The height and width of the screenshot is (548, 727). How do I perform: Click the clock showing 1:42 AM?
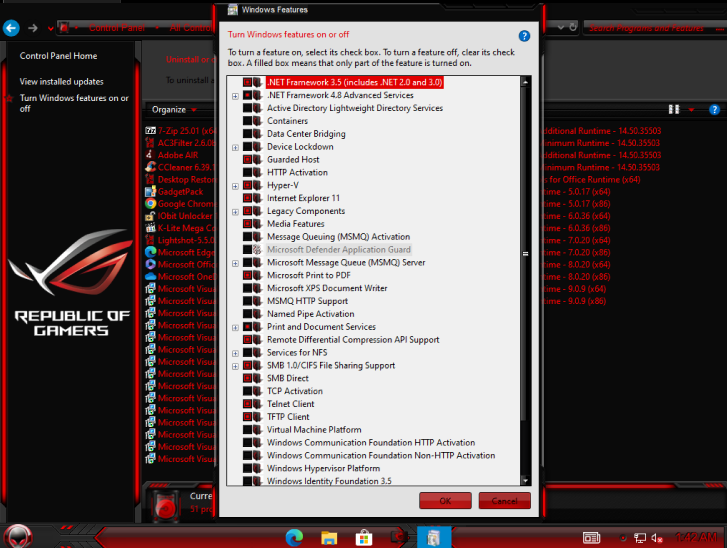[x=696, y=537]
